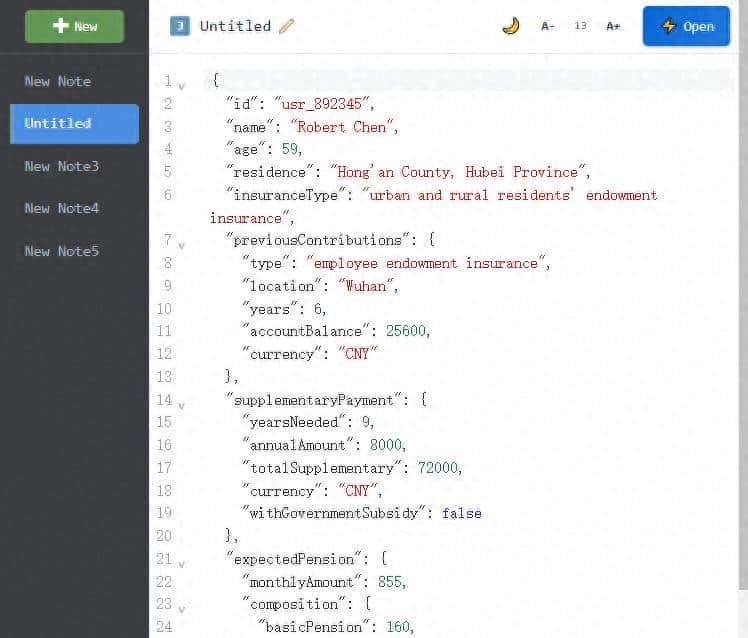Switch to New Note3 in the sidebar
The width and height of the screenshot is (748, 638).
pyautogui.click(x=61, y=166)
